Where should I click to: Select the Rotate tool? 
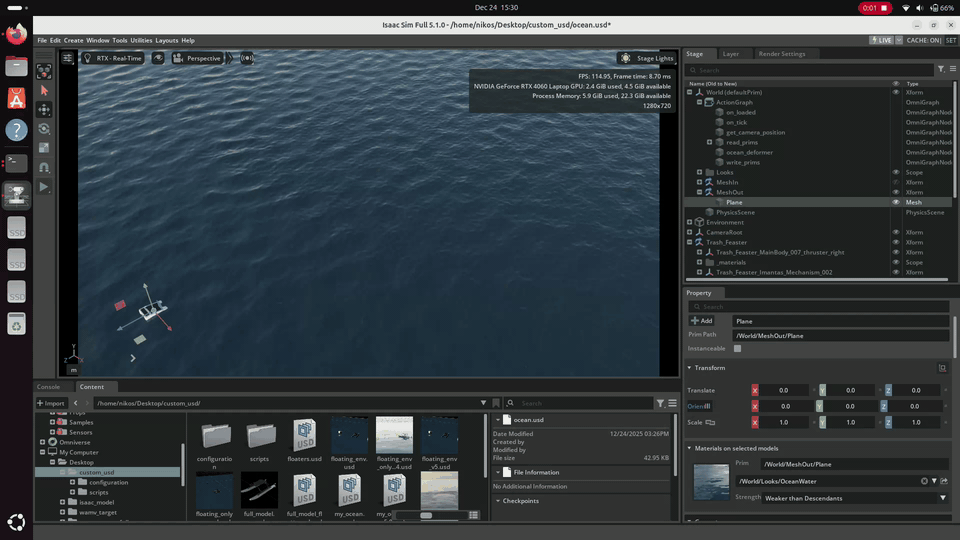click(44, 129)
